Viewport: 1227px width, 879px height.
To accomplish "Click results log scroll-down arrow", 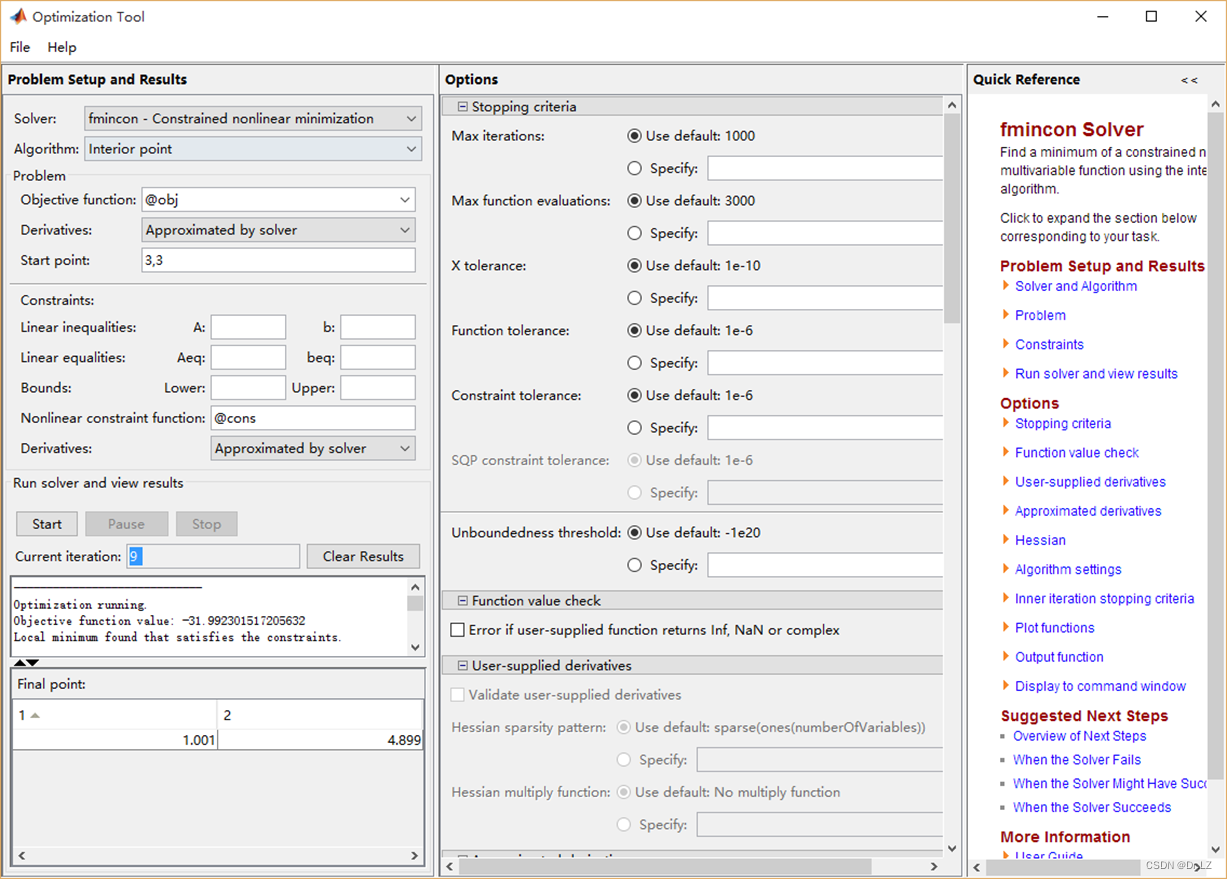I will point(417,647).
